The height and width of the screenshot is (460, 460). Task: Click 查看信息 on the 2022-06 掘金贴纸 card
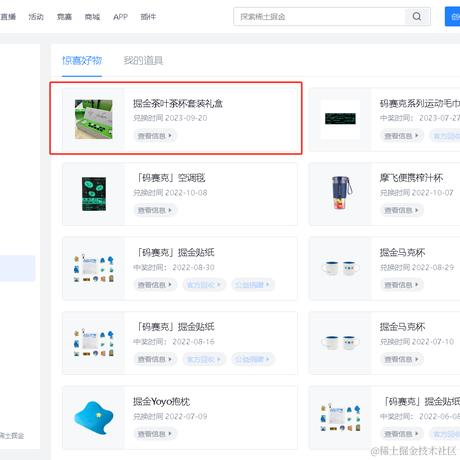tap(402, 434)
